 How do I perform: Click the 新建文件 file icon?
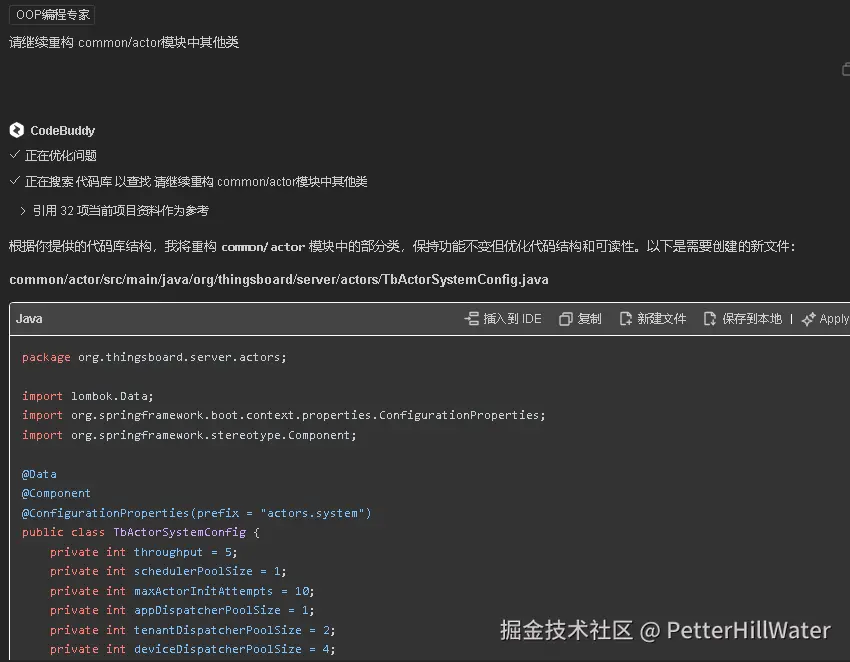626,318
